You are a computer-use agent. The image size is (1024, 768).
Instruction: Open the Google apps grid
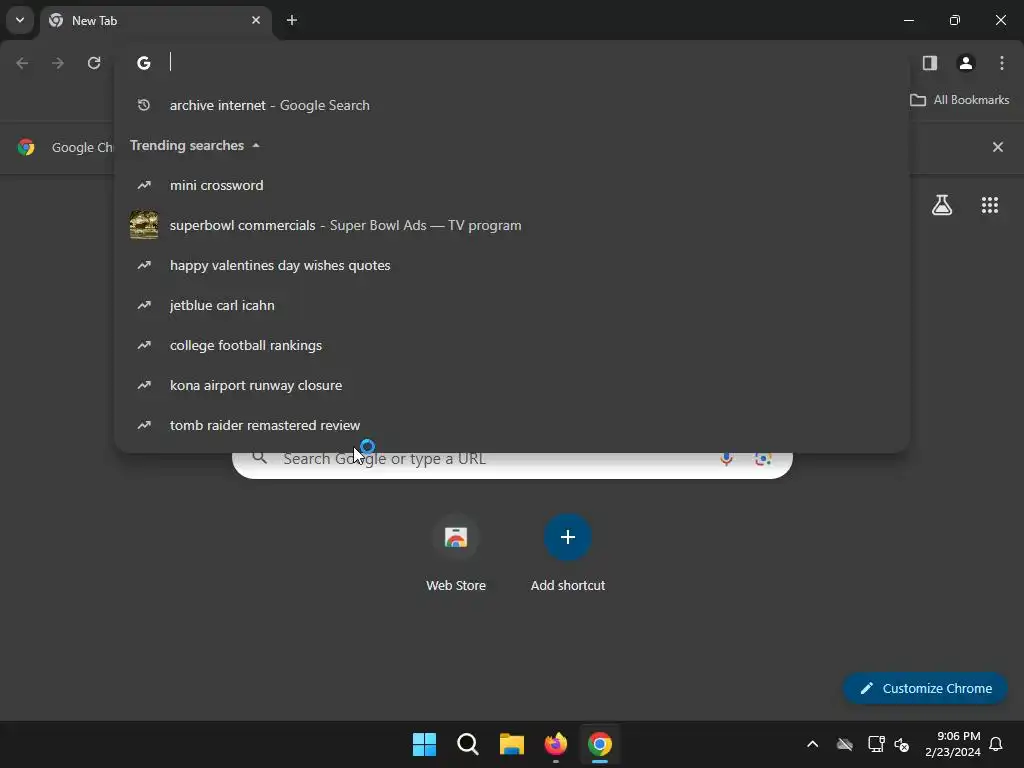click(990, 206)
